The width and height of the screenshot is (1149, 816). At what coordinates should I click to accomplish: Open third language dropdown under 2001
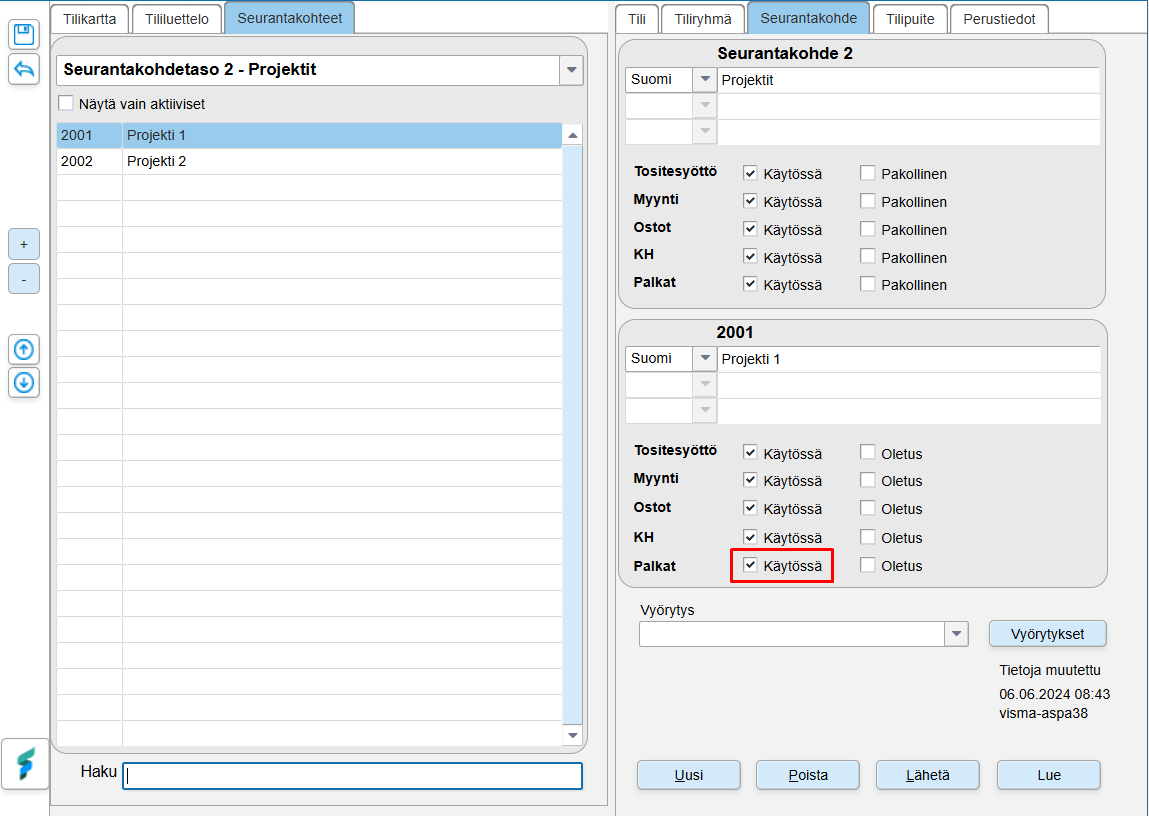point(705,410)
